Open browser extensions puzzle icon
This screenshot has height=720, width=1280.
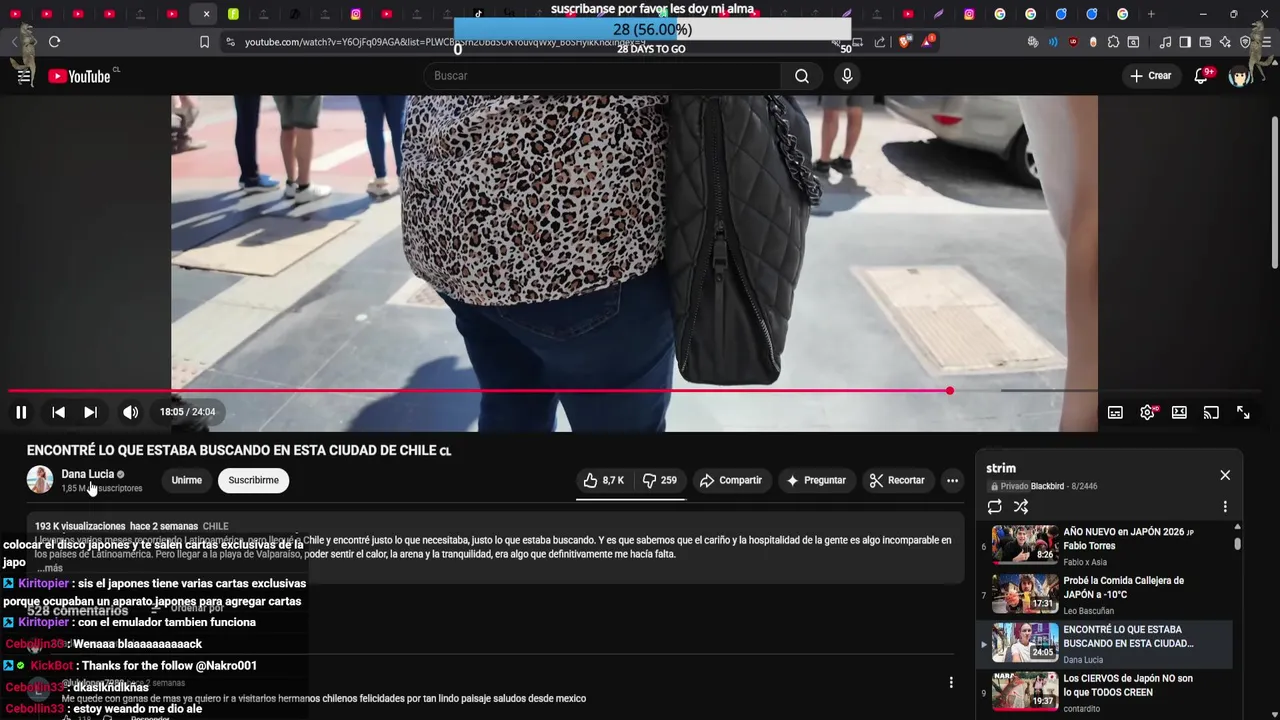click(1113, 42)
